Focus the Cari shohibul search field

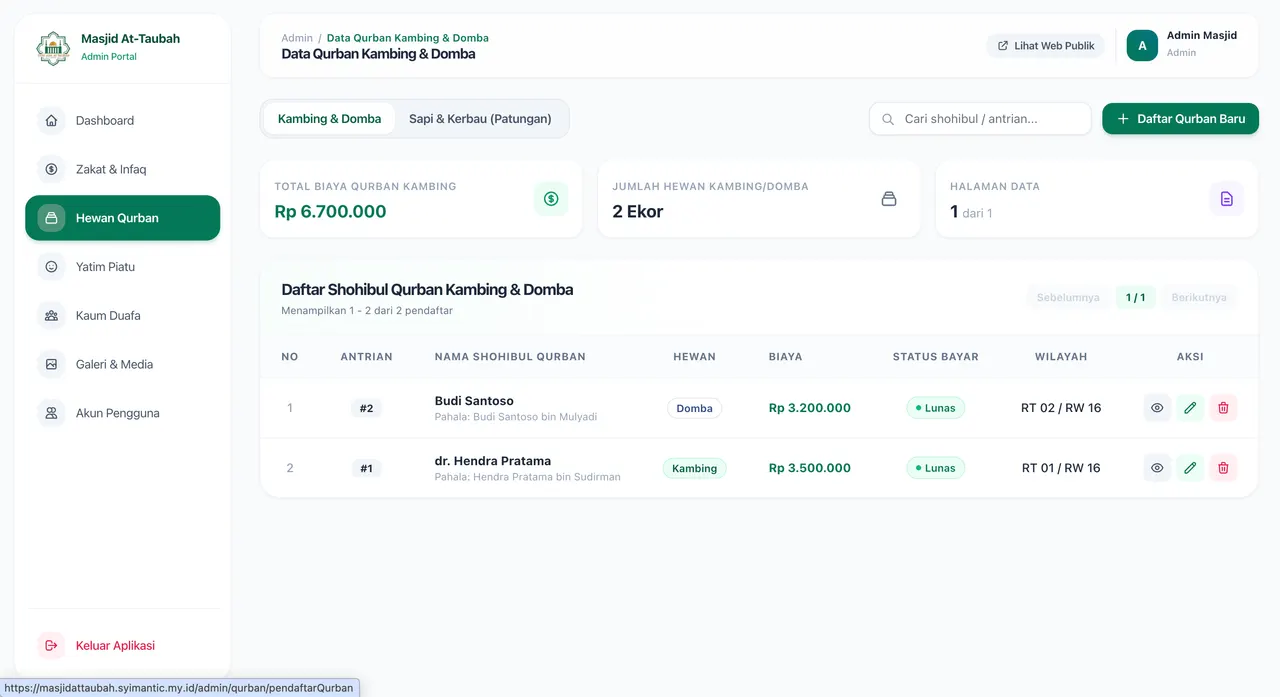(x=980, y=118)
